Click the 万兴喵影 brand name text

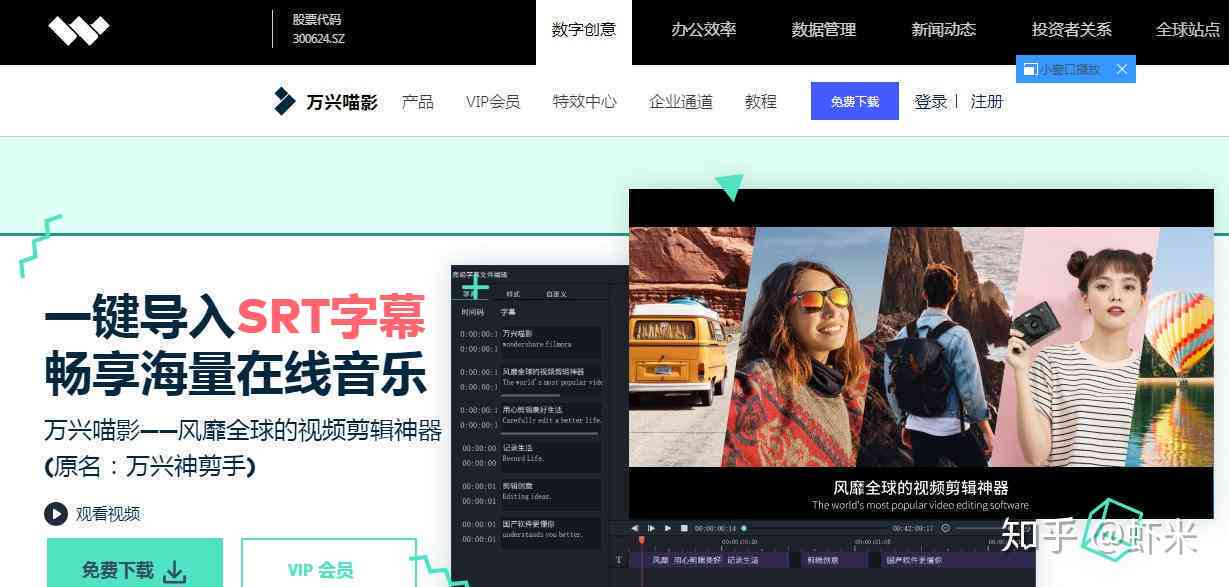point(342,101)
